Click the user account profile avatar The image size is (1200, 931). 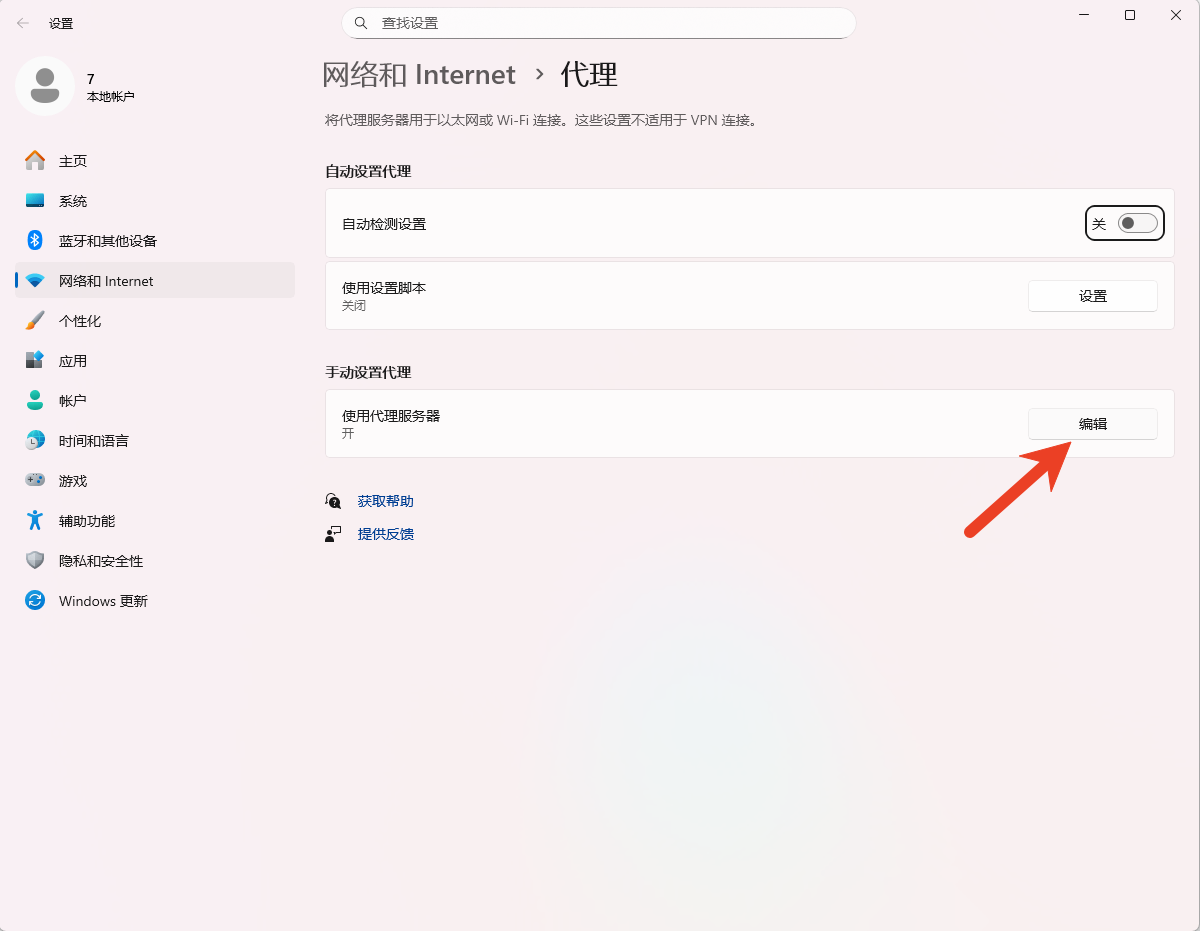[x=44, y=86]
